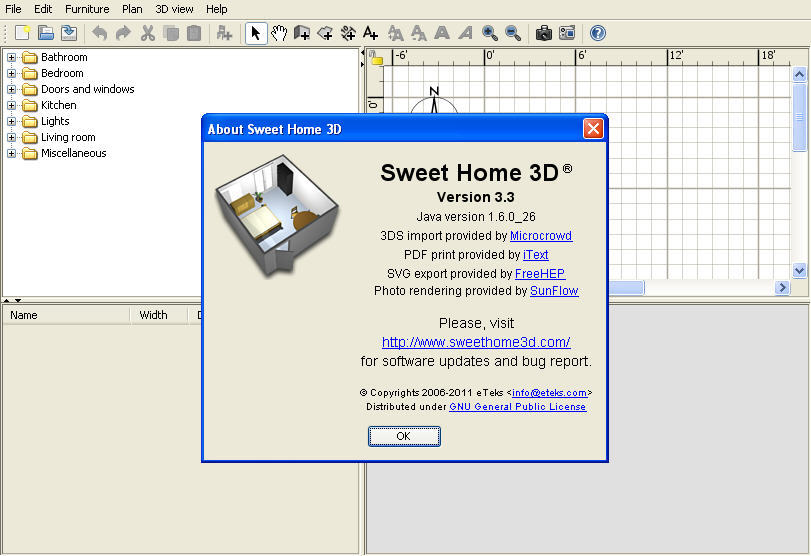Screen dimensions: 811x556
Task: Open the Edit menu
Action: point(43,9)
